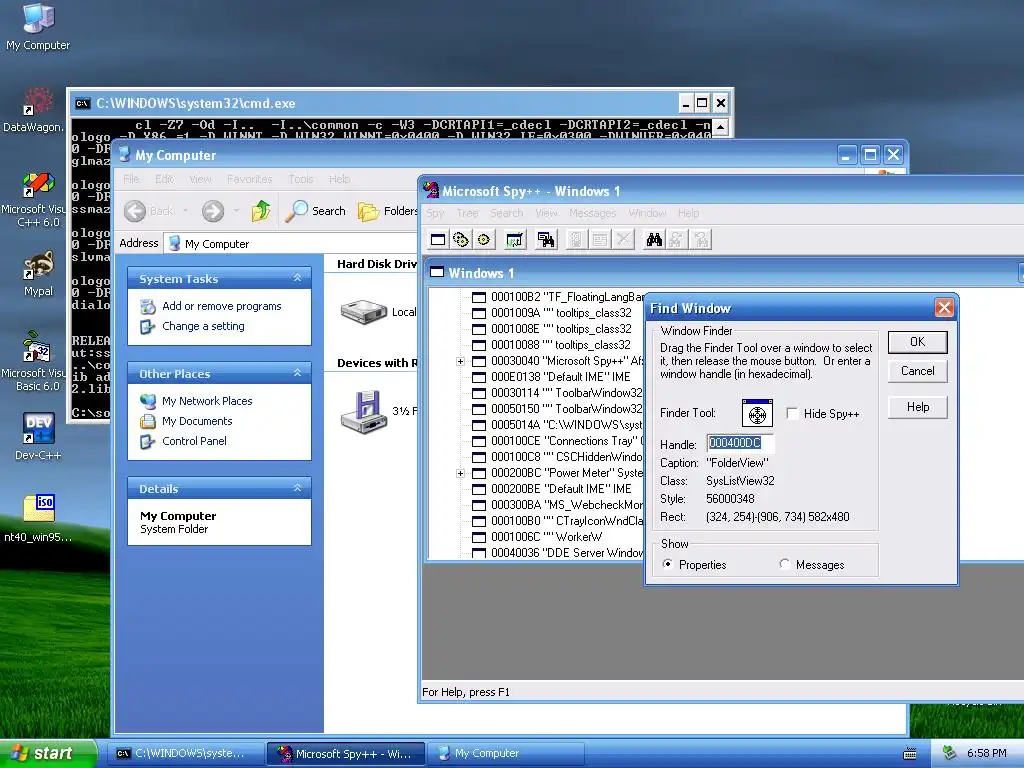Select the Messages radio button
Viewport: 1024px width, 768px height.
point(784,564)
